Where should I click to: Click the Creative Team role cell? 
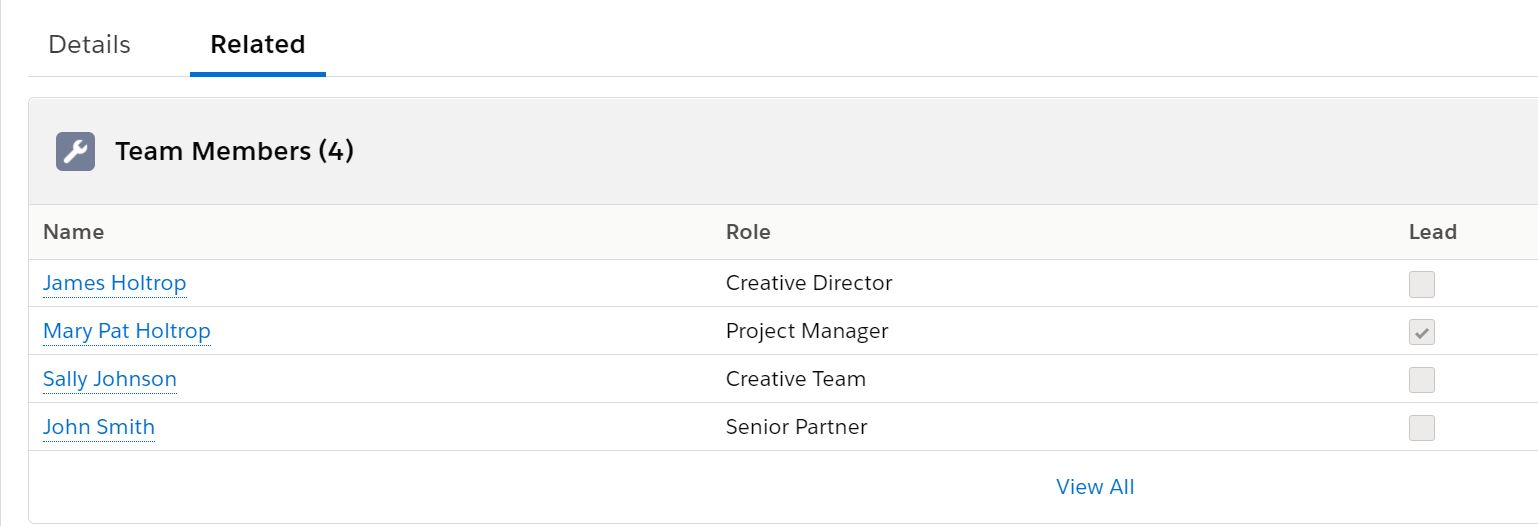coord(796,379)
